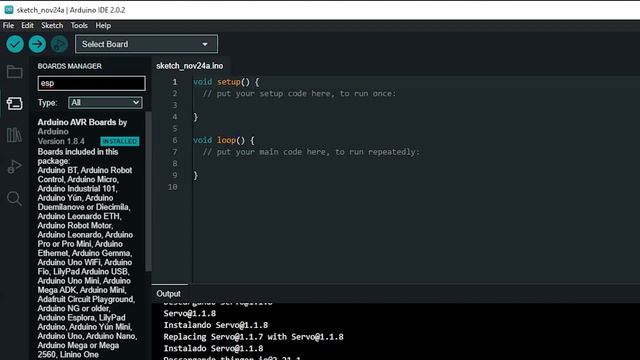Click the 'Instalado Servo@1.1.8' output line

(213, 349)
